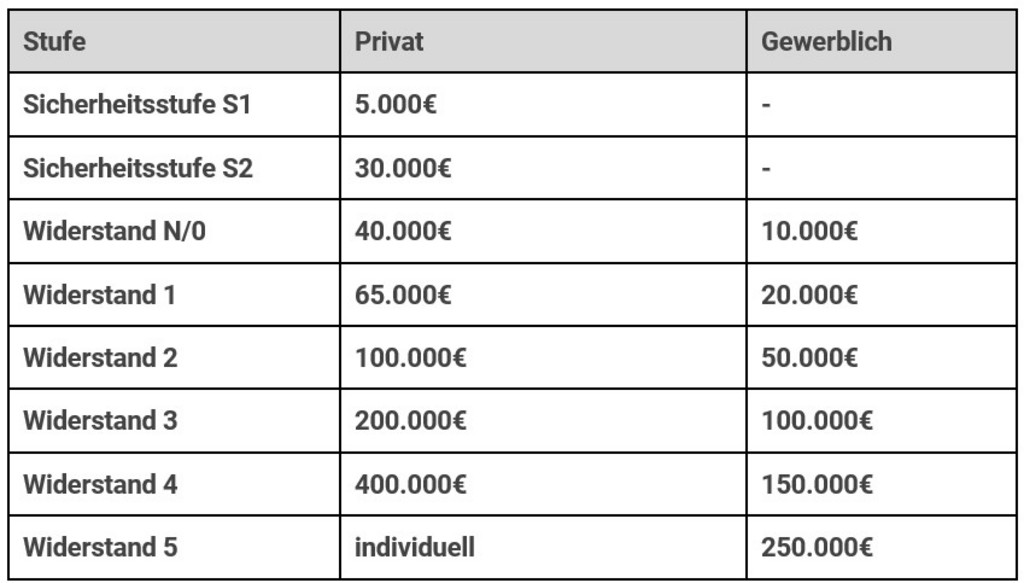
Task: Select the Widerstand 3 row label
Action: pos(100,421)
